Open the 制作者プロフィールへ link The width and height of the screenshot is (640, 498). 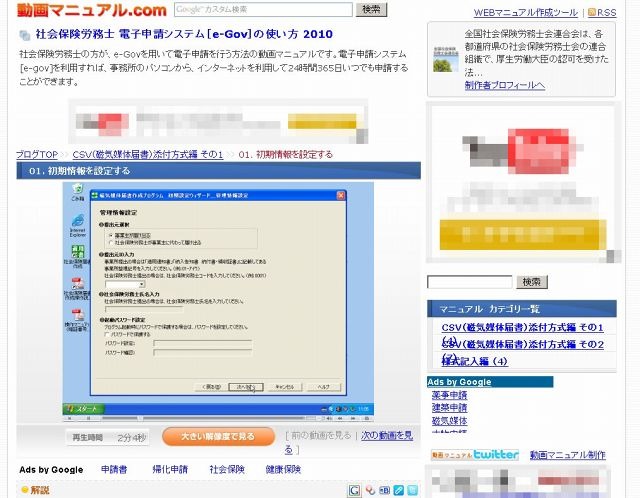505,85
